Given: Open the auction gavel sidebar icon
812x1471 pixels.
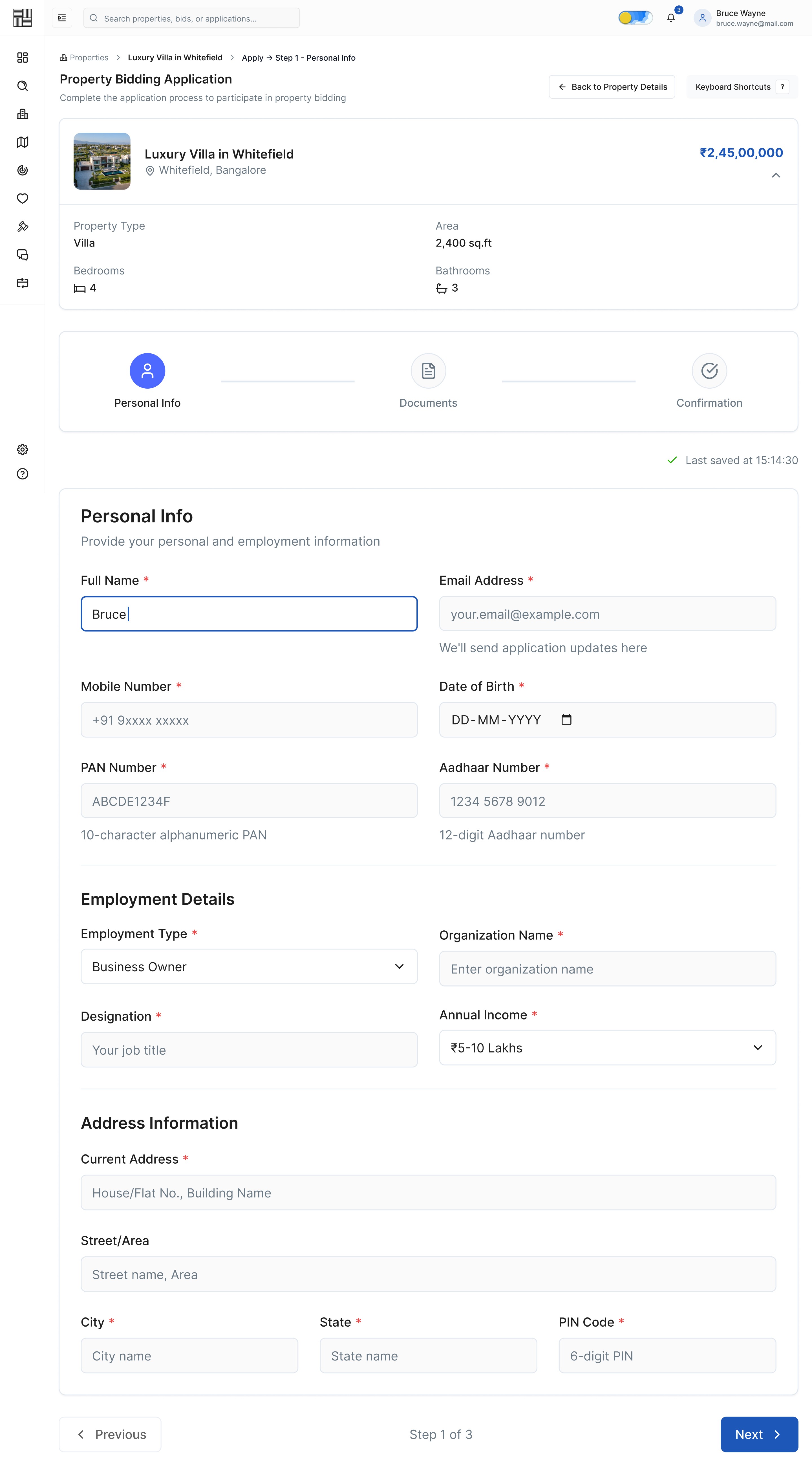Looking at the screenshot, I should point(22,227).
